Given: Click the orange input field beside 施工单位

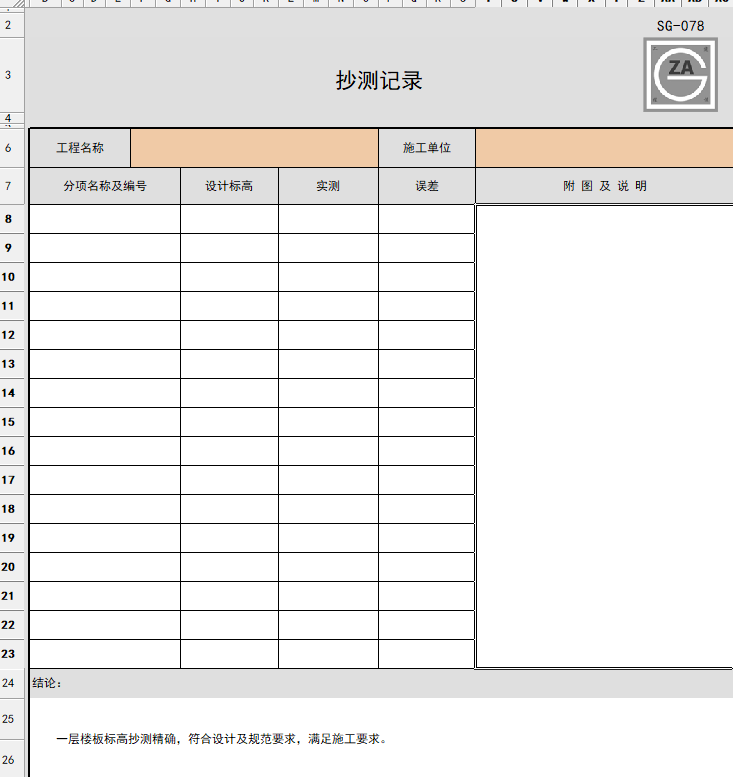Looking at the screenshot, I should coord(604,148).
